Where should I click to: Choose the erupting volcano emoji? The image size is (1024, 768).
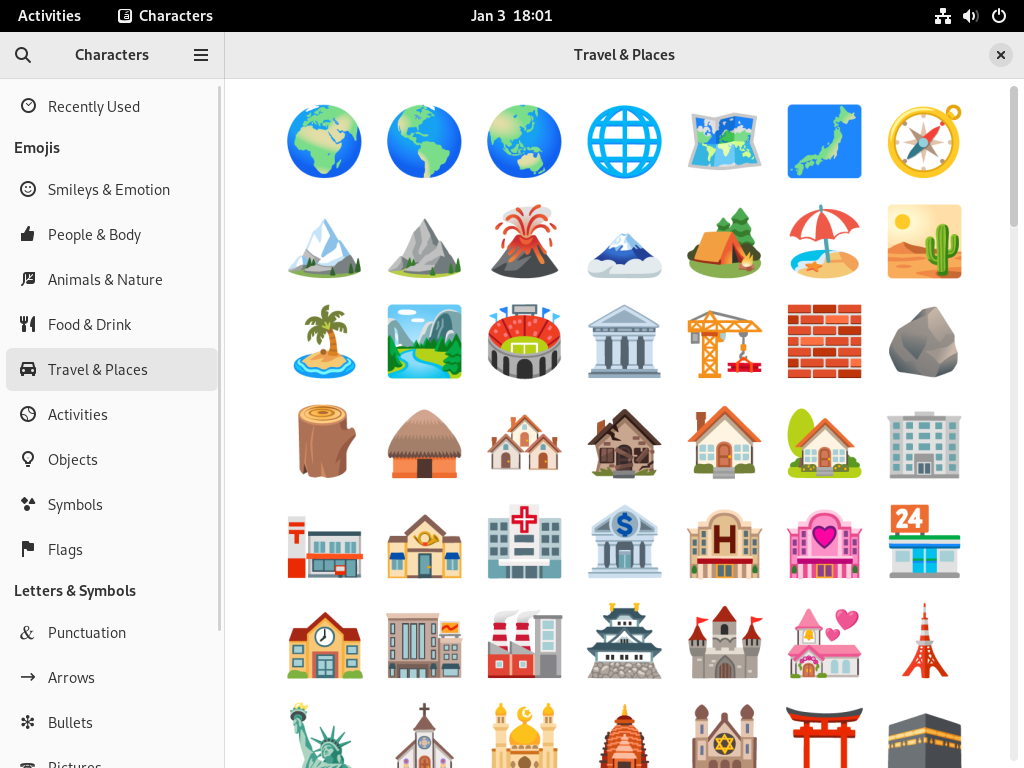(524, 242)
